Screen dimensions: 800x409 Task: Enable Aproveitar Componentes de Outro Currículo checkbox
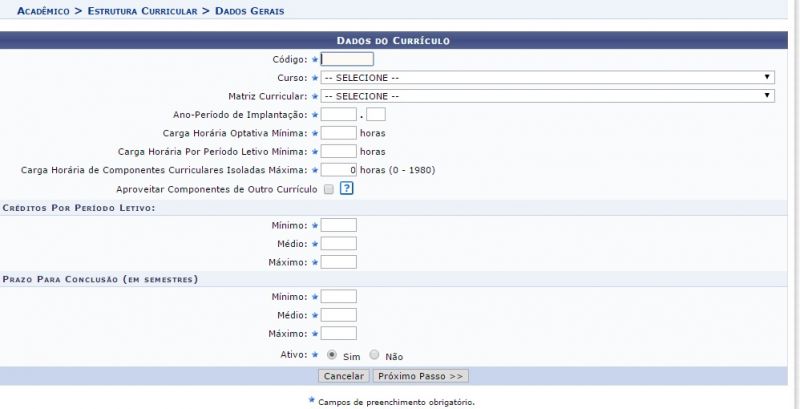[x=328, y=189]
